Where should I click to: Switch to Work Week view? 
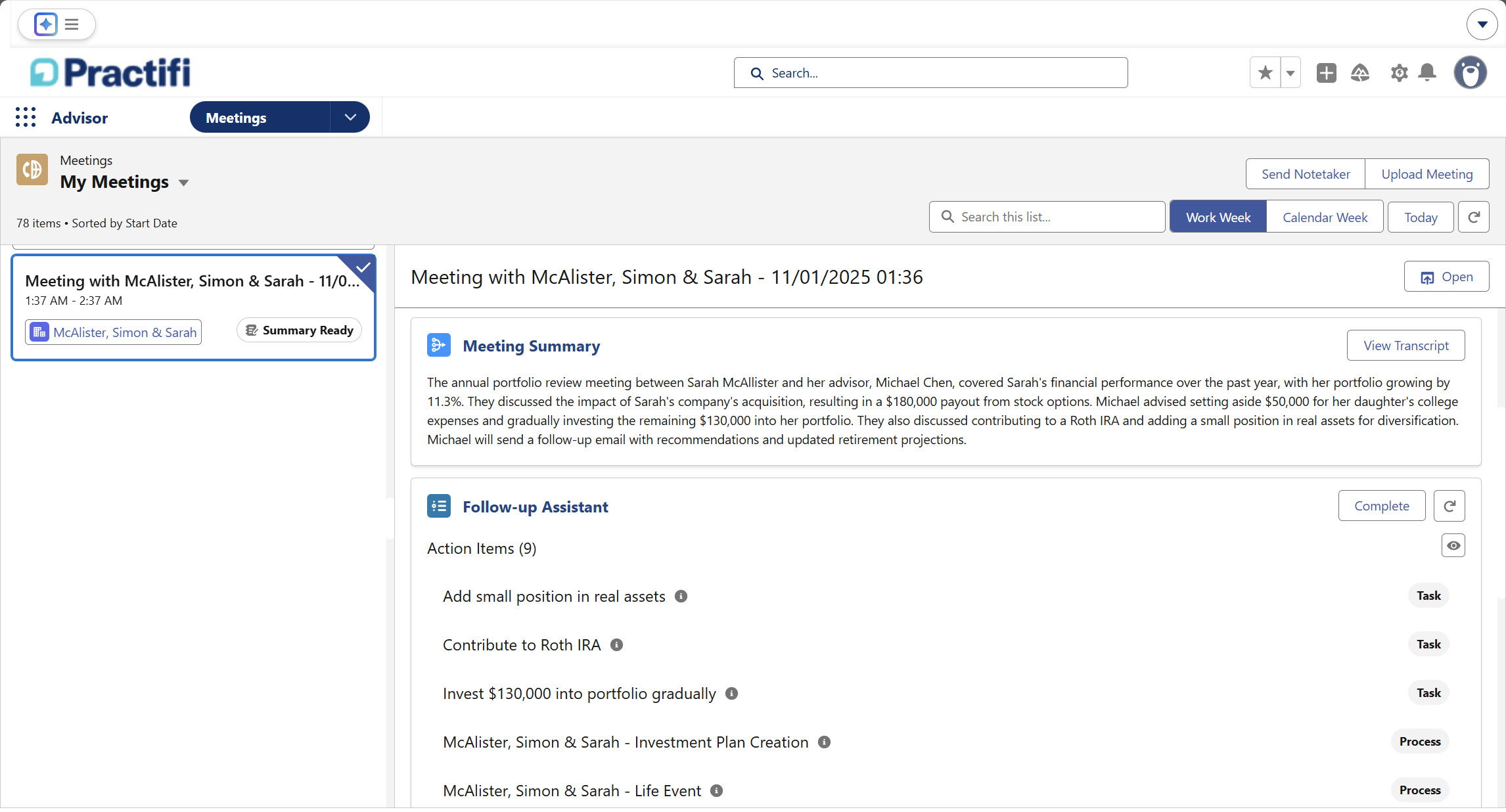click(1218, 217)
